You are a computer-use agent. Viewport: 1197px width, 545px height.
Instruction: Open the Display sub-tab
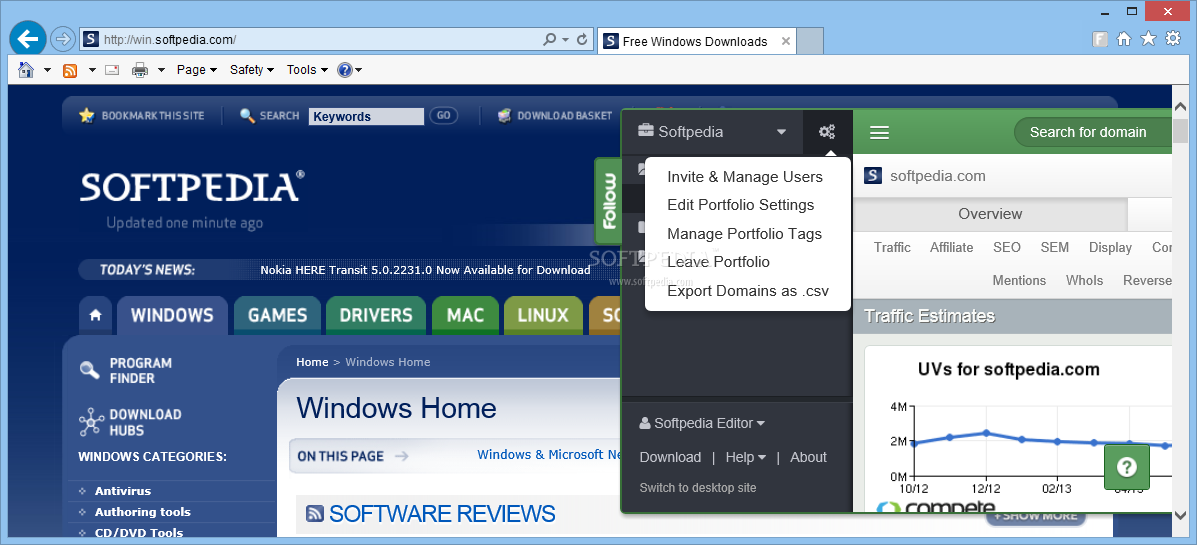(x=1110, y=247)
